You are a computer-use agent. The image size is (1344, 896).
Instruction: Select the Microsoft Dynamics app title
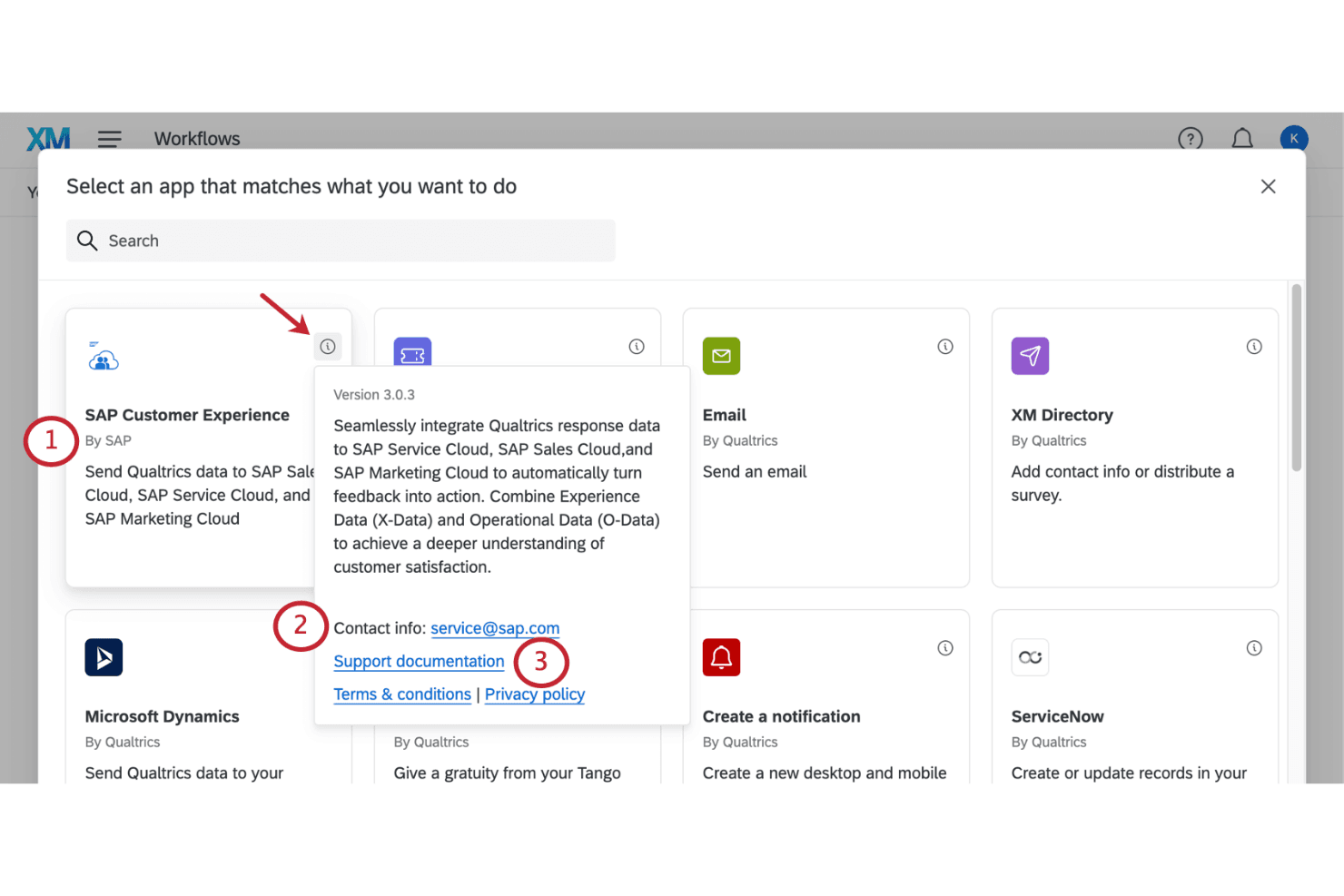[163, 716]
